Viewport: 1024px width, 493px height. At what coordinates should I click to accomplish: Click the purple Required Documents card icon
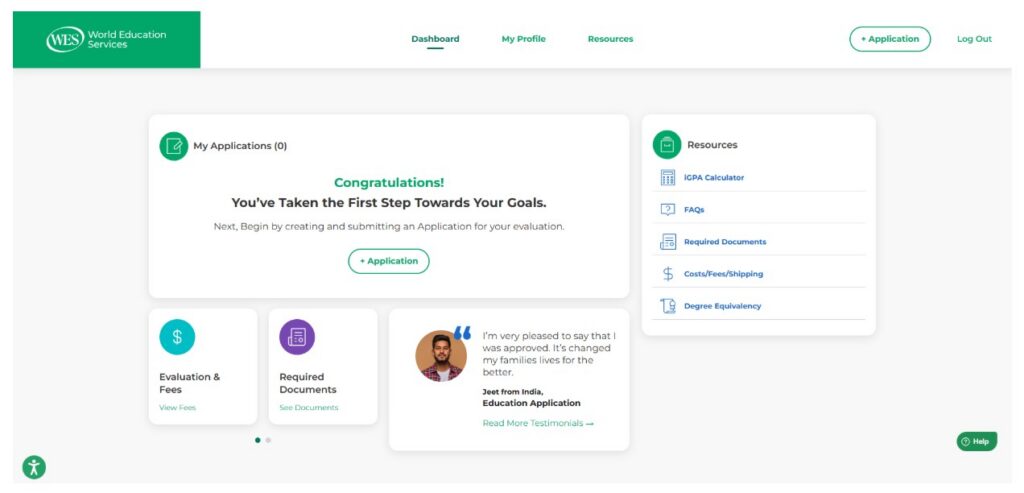point(297,337)
